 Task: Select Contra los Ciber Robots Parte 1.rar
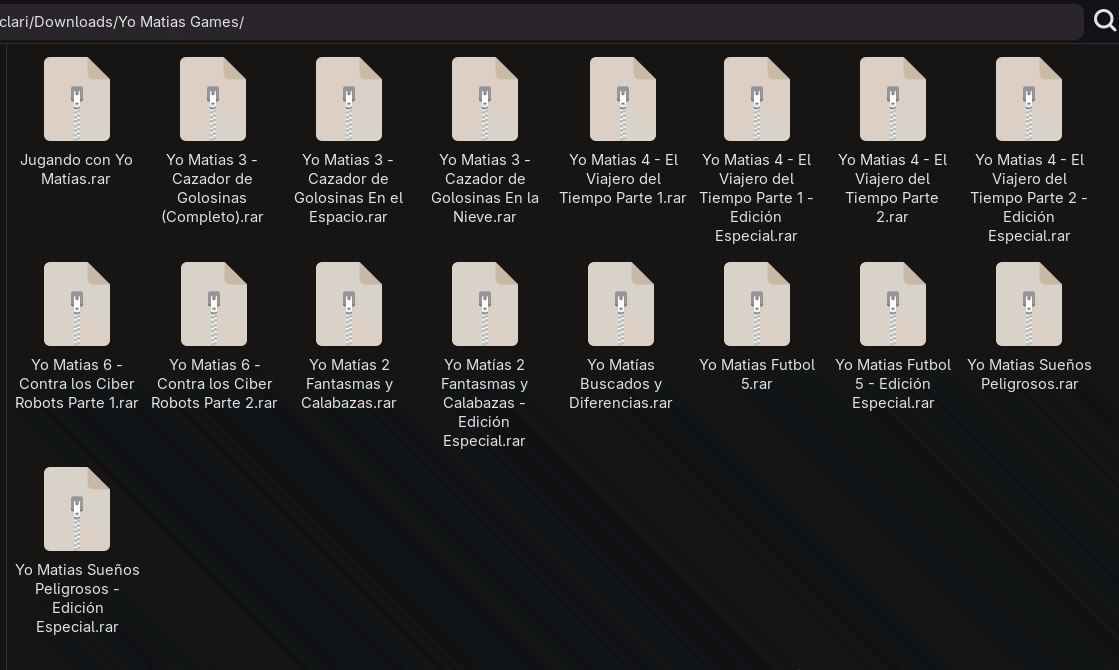77,305
